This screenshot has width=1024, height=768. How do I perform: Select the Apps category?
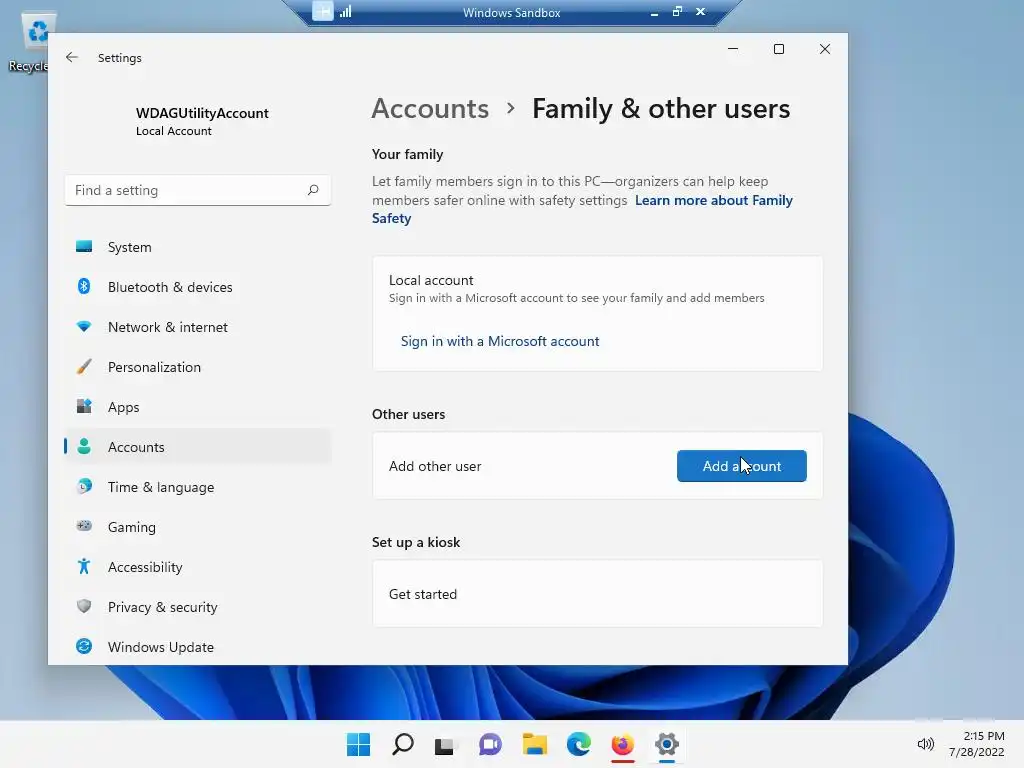(198, 407)
